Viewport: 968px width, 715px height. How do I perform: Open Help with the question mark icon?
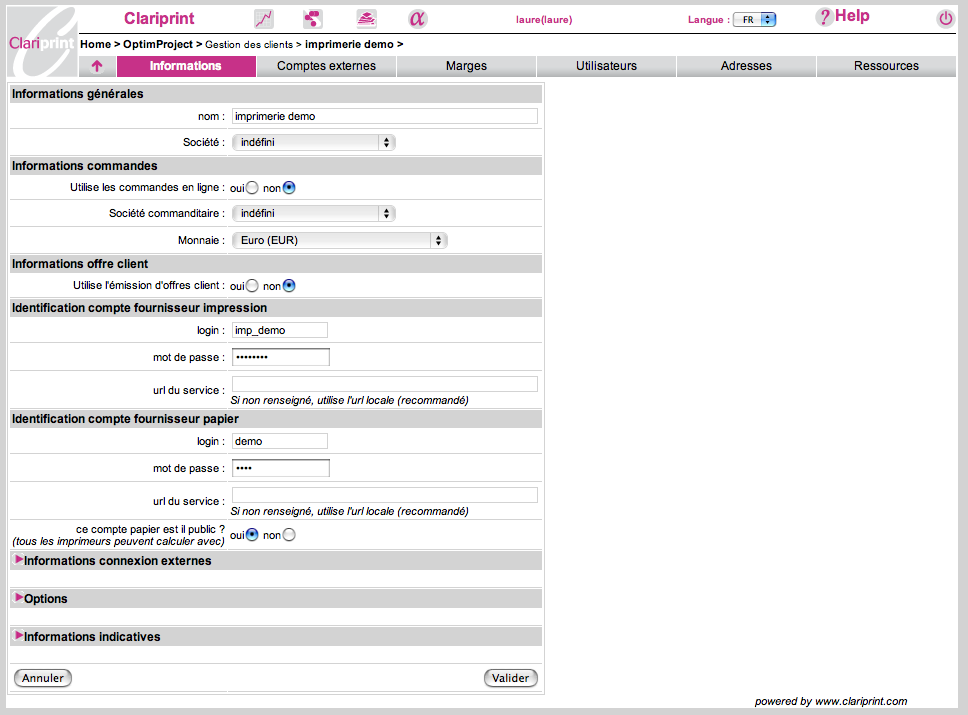pos(824,17)
